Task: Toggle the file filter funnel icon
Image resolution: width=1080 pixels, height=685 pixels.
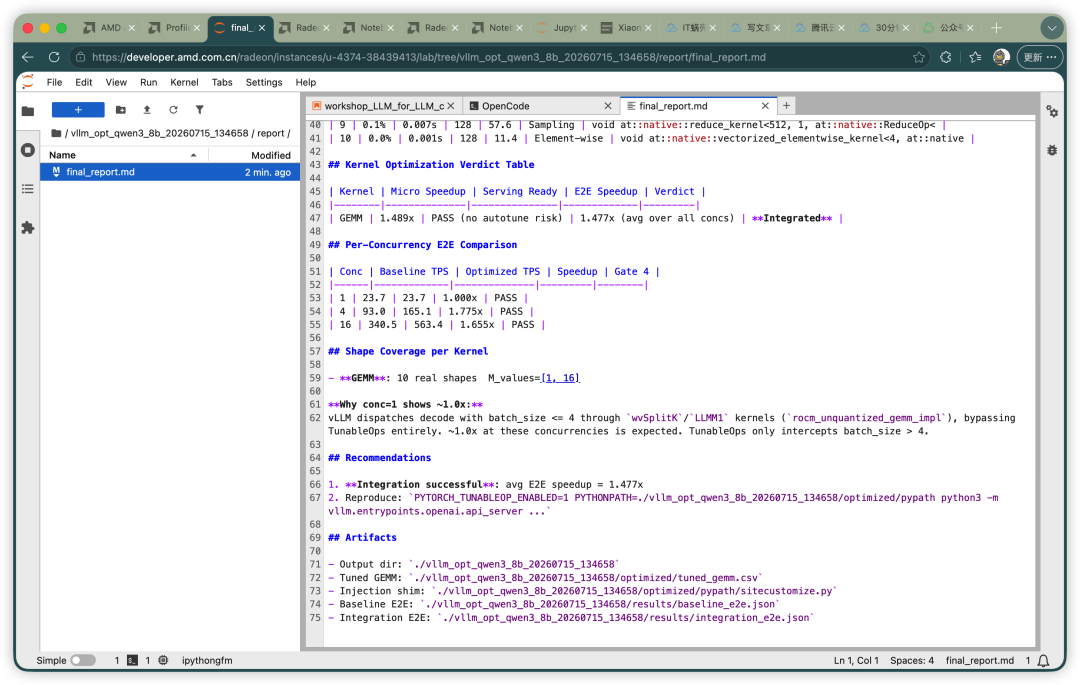Action: point(199,109)
